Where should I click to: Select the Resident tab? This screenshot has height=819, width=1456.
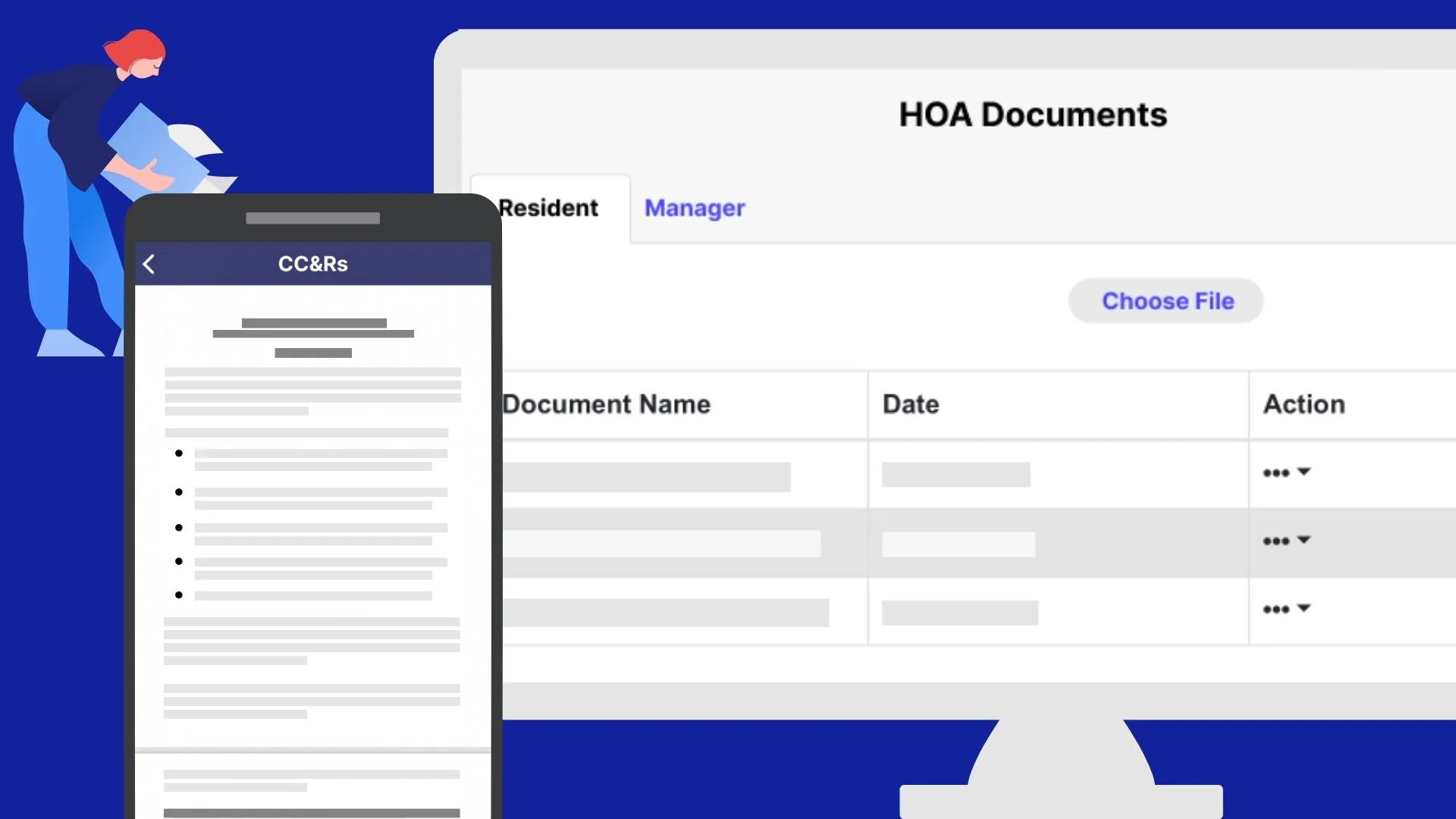[548, 208]
